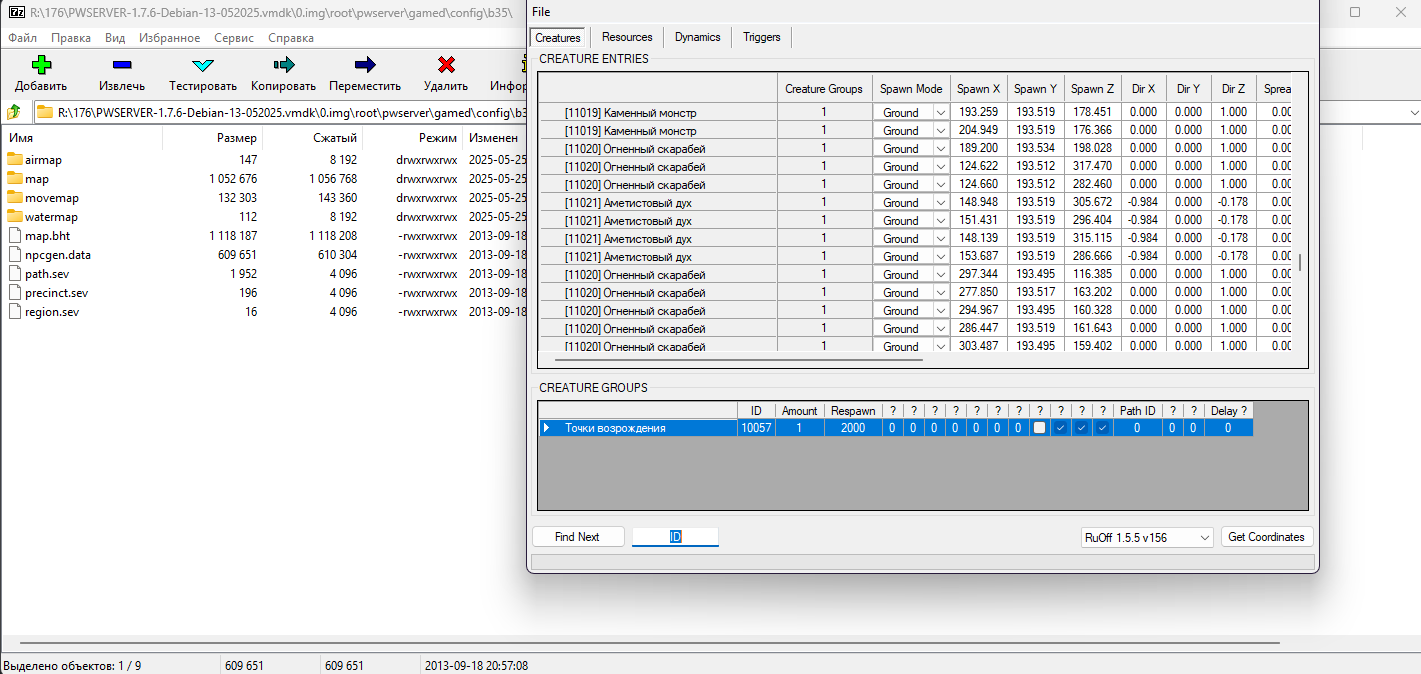
Task: Click the group ID 10057 cell
Action: pyautogui.click(x=756, y=428)
